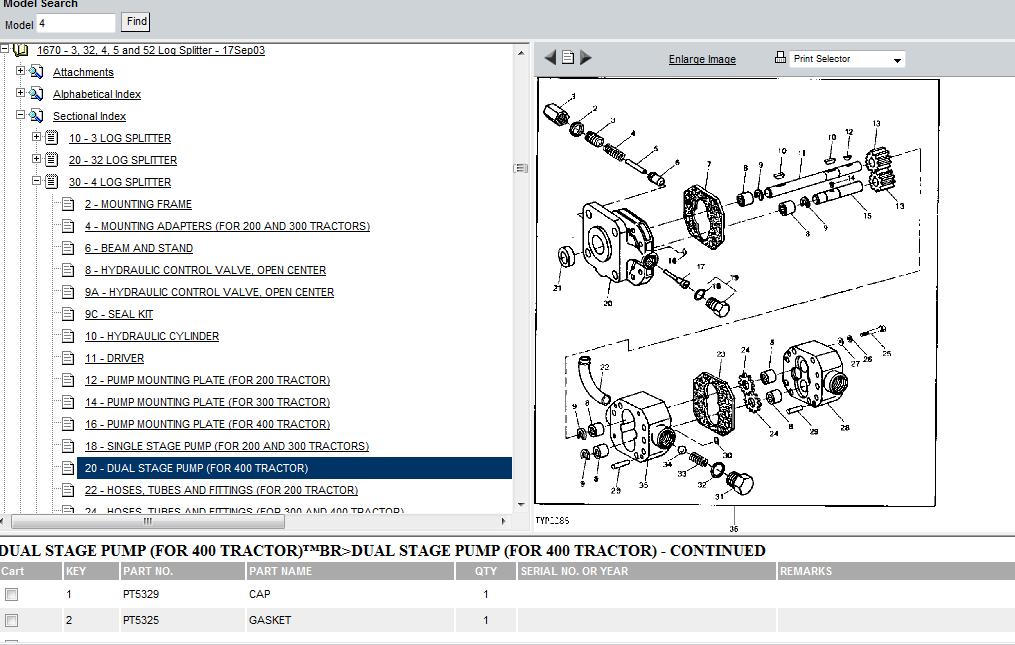Click the printer icon beside Print Selector
The height and width of the screenshot is (645, 1015).
pyautogui.click(x=780, y=58)
